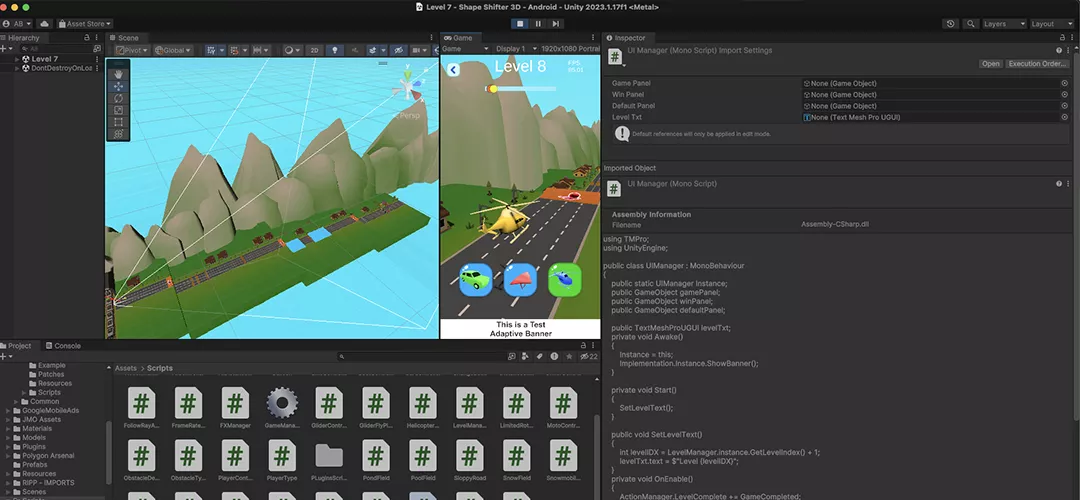Open the Scene view kebab menu
The width and height of the screenshot is (1080, 500).
pyautogui.click(x=433, y=38)
